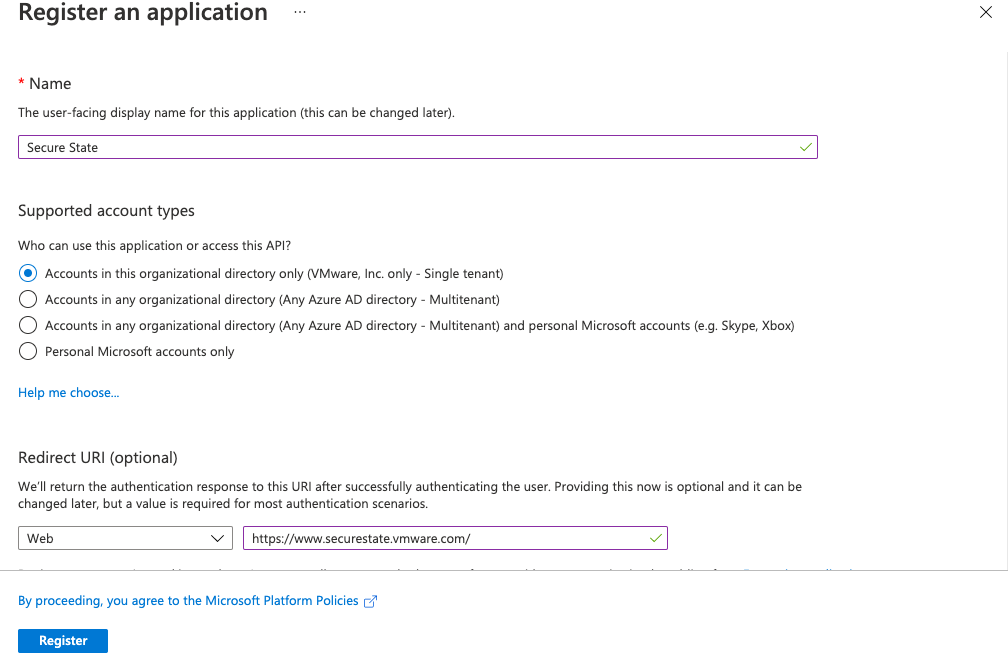Click the checkmark inside the Redirect URI field
The height and width of the screenshot is (667, 1008).
pos(656,538)
